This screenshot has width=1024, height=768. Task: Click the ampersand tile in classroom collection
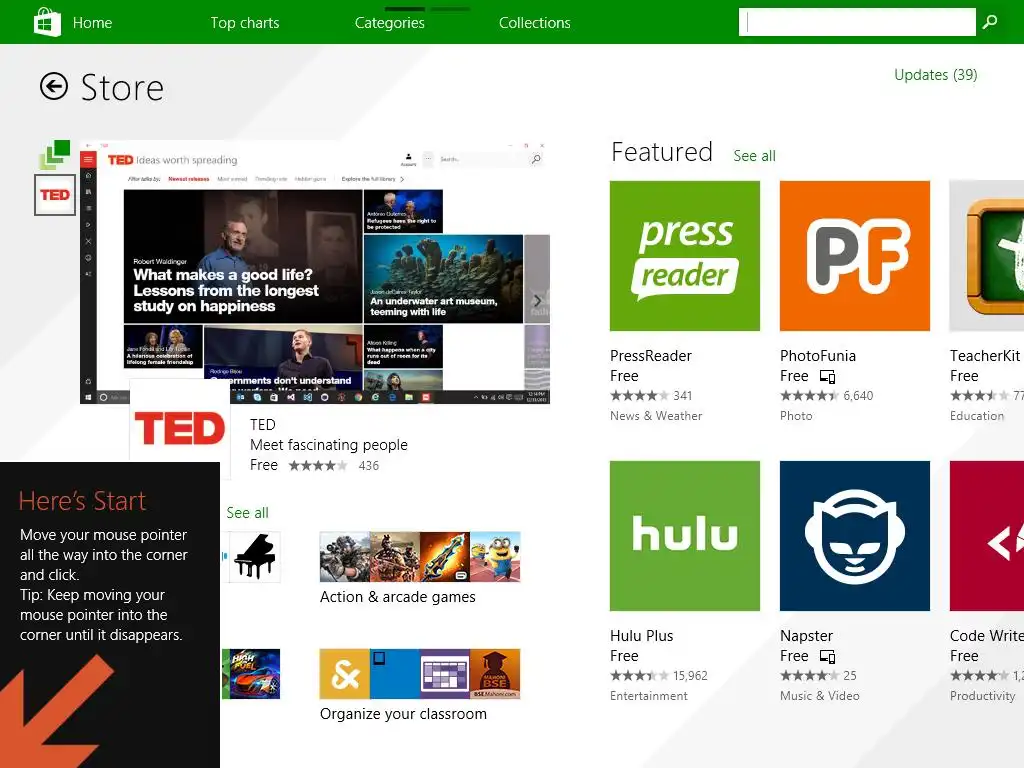(345, 674)
